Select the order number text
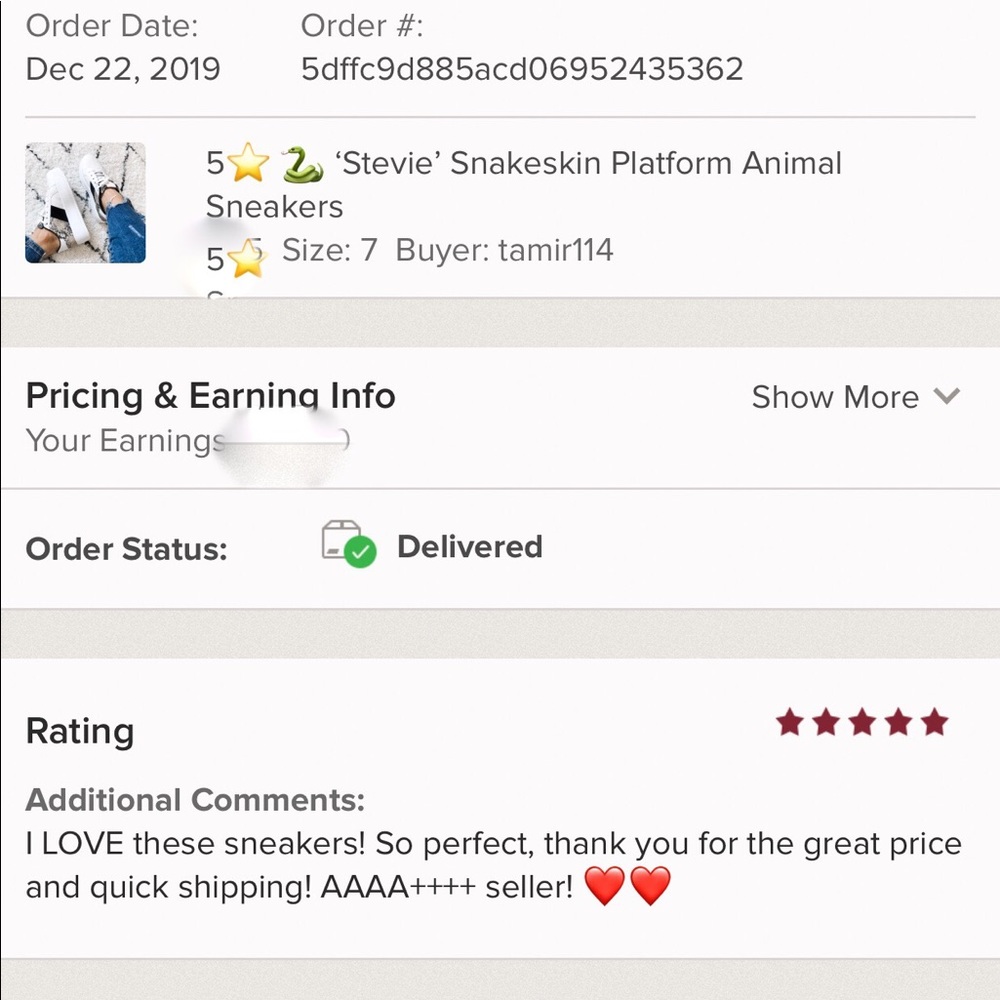The height and width of the screenshot is (1000, 1000). click(x=522, y=69)
